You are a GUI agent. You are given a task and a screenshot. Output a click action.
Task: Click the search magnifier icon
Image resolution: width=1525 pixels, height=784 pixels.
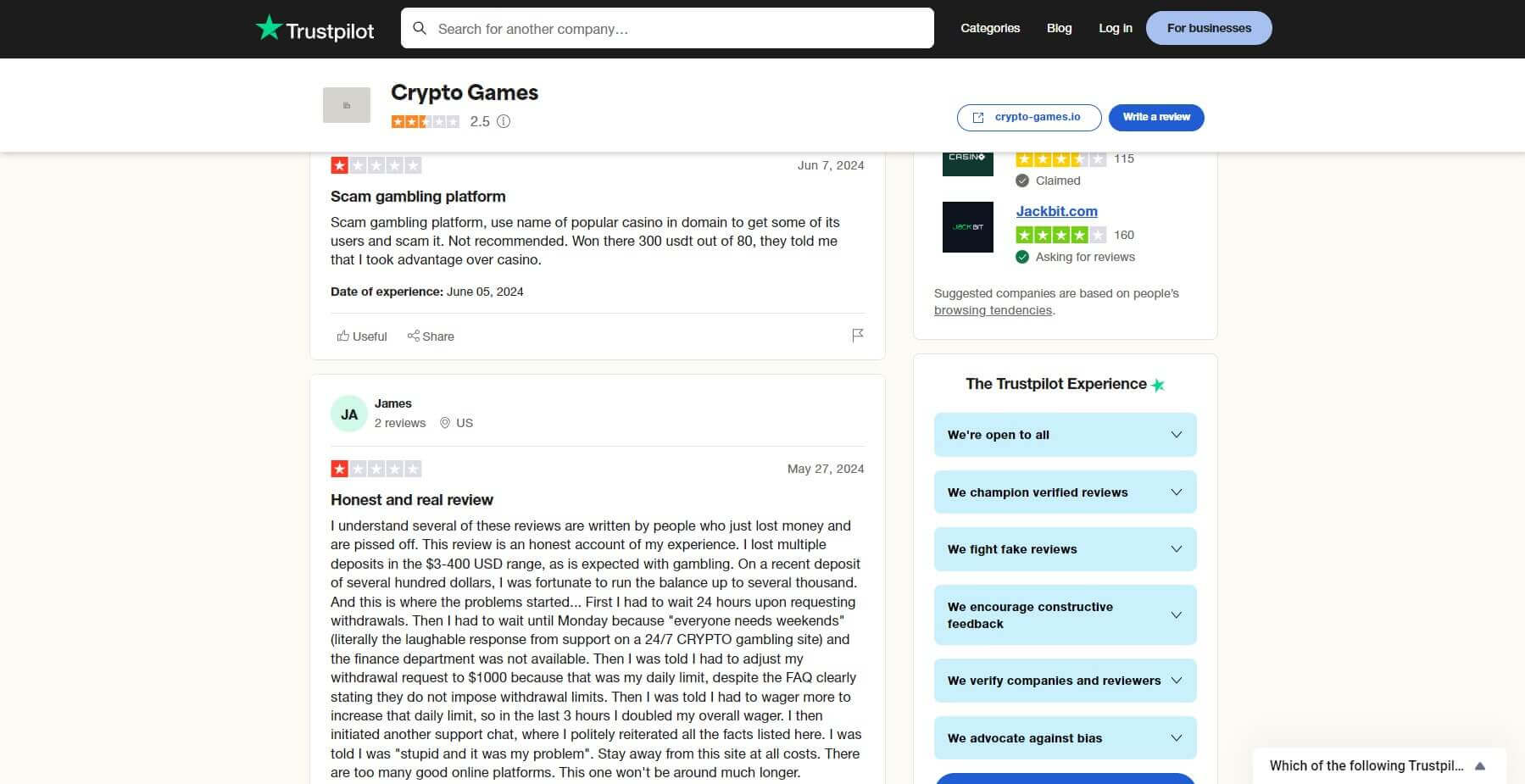point(420,28)
